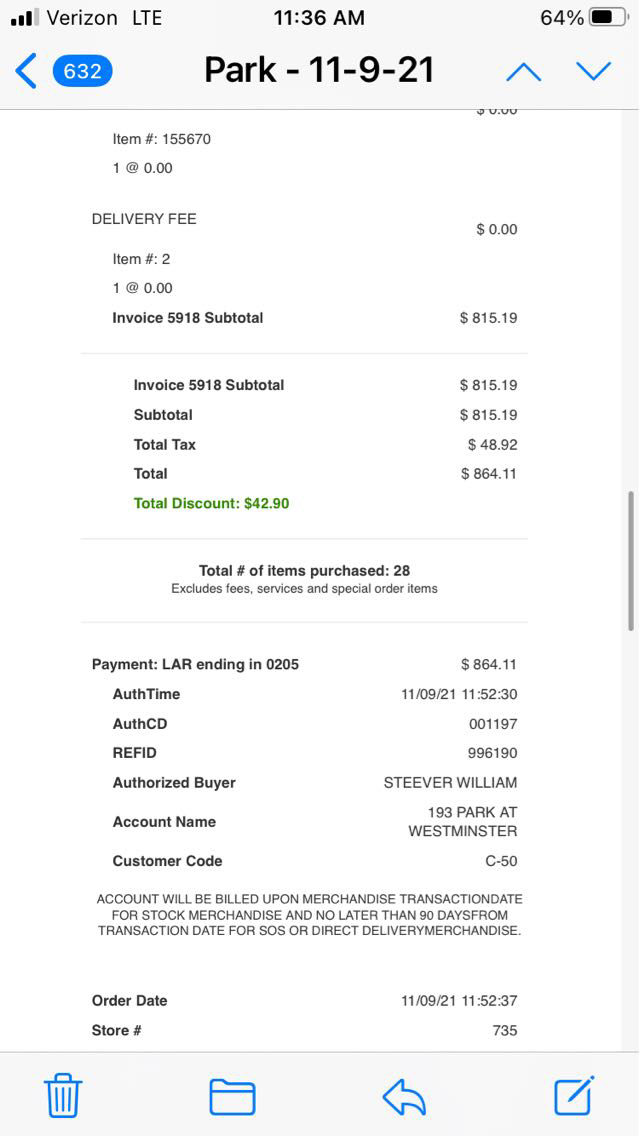Tap the email subject 'Park - 11-9-21'
Screen dimensions: 639x1136
click(x=319, y=70)
